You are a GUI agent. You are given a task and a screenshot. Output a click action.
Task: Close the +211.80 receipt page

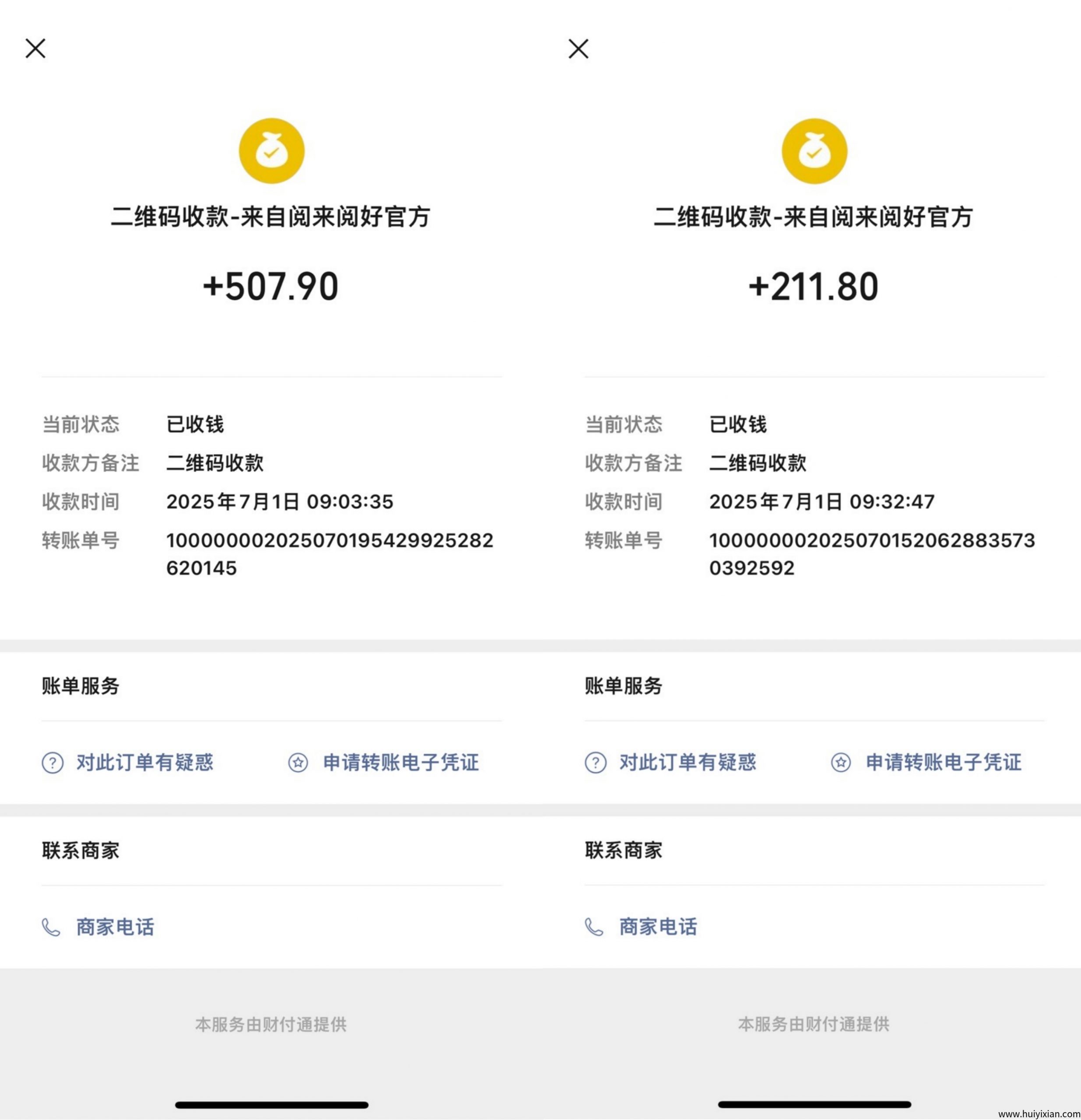click(579, 49)
